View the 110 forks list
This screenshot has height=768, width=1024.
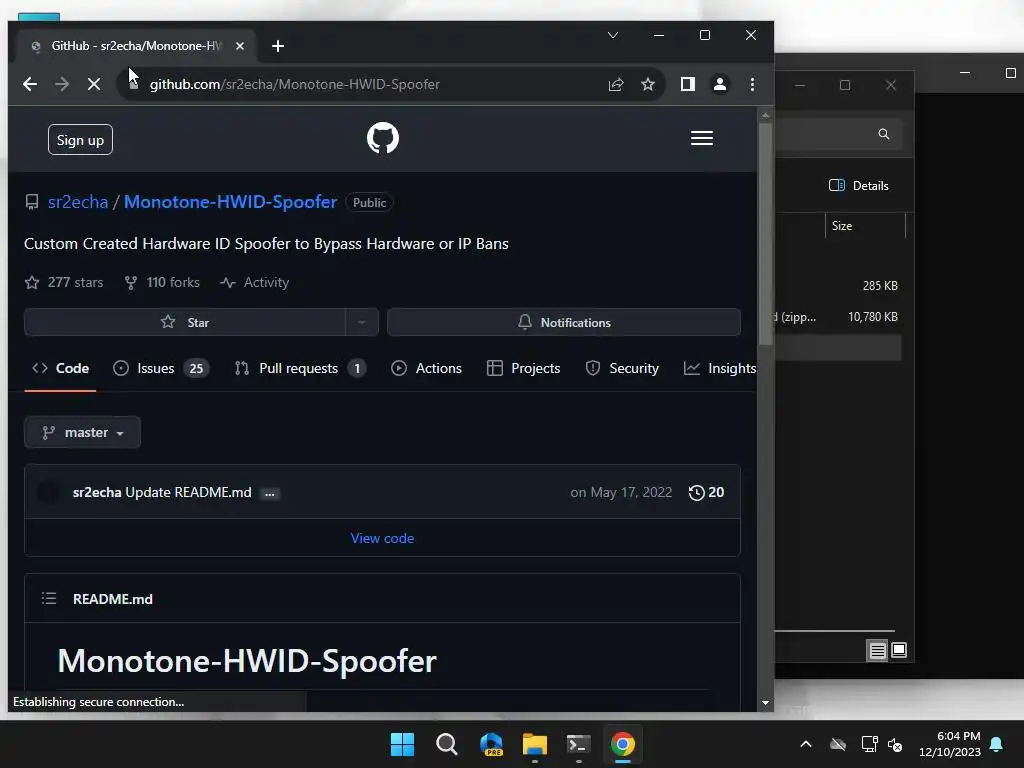(x=162, y=282)
